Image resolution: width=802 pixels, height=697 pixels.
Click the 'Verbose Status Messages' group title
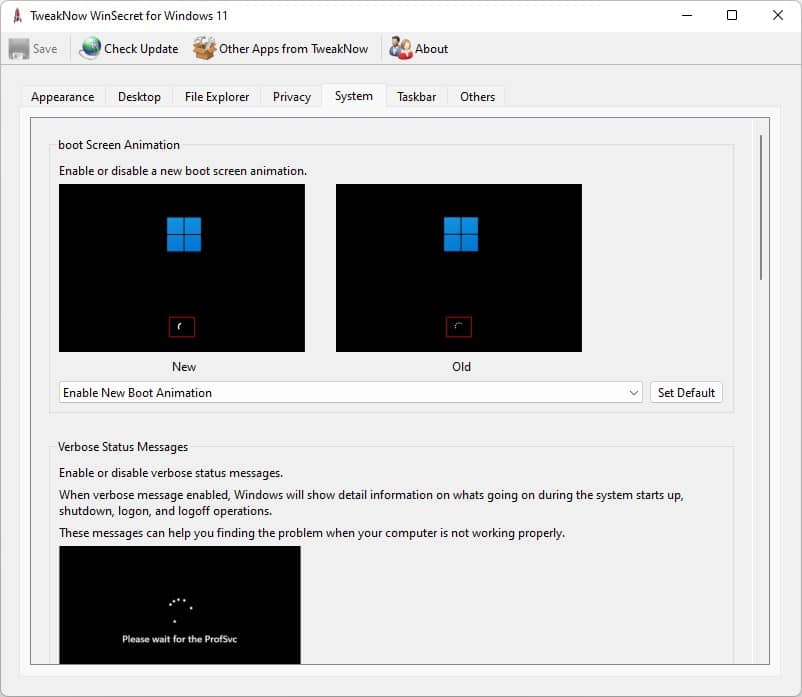123,446
